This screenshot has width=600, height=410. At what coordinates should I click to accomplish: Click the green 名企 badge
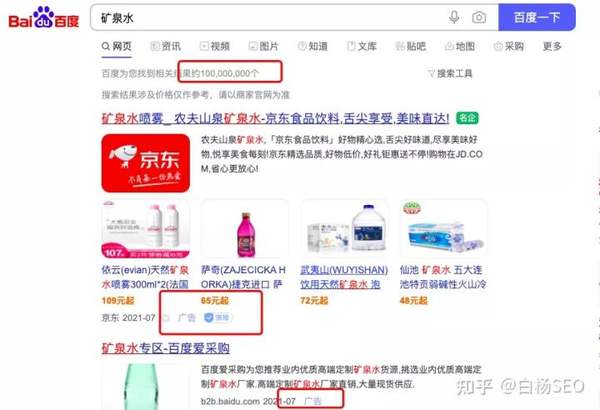[x=467, y=118]
